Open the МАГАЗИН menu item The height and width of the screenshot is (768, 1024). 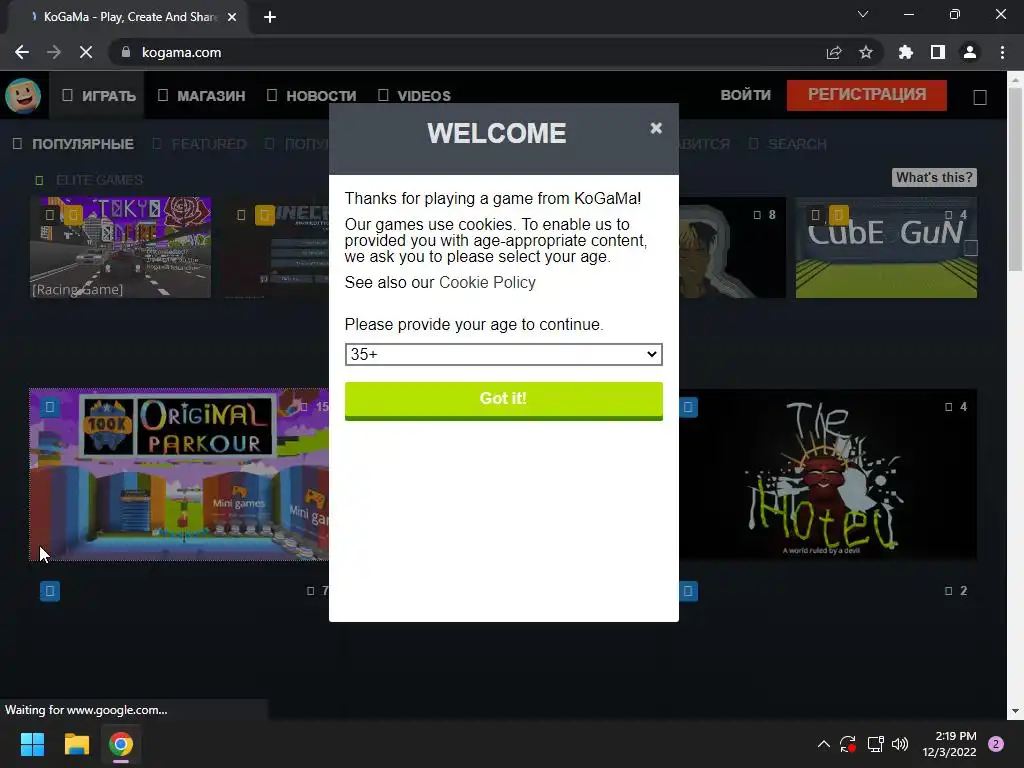point(202,95)
